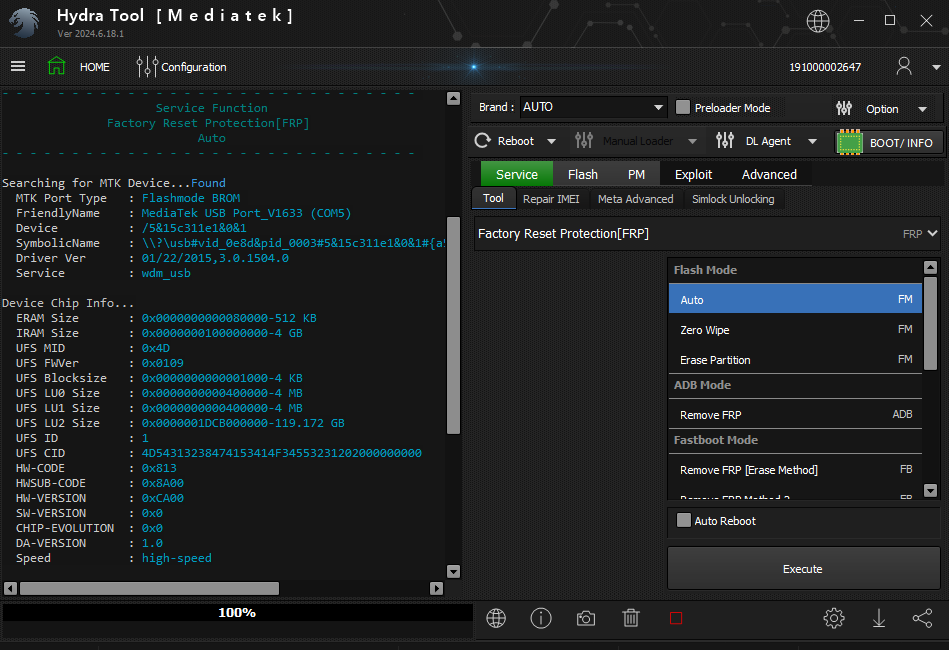Click the download arrow icon

[x=879, y=618]
